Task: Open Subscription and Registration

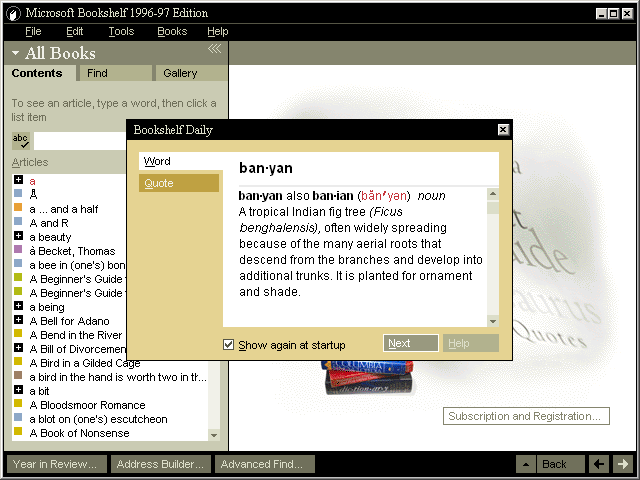Action: tap(526, 416)
